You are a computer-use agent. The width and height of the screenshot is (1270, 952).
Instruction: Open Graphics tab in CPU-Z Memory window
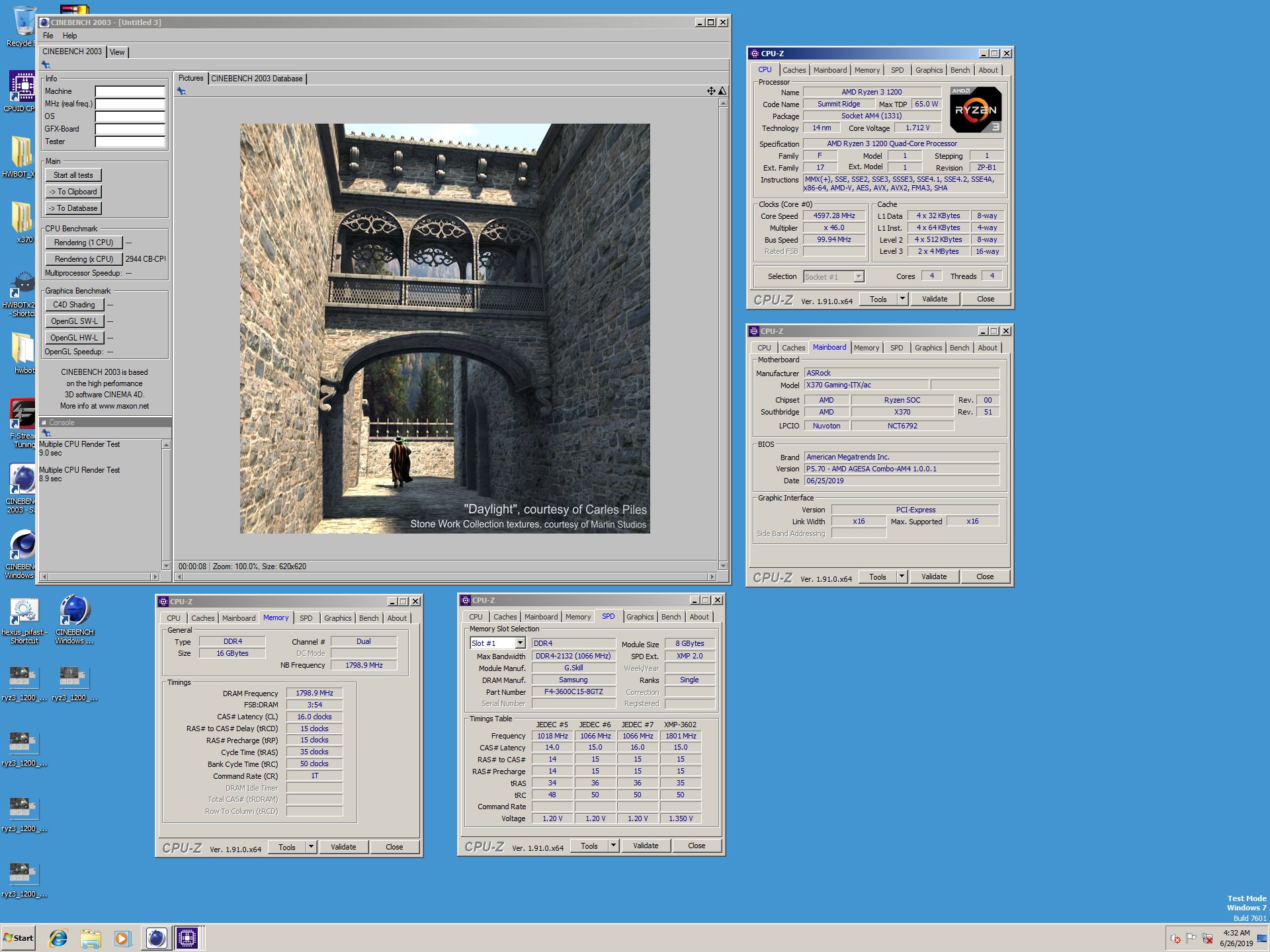(337, 618)
